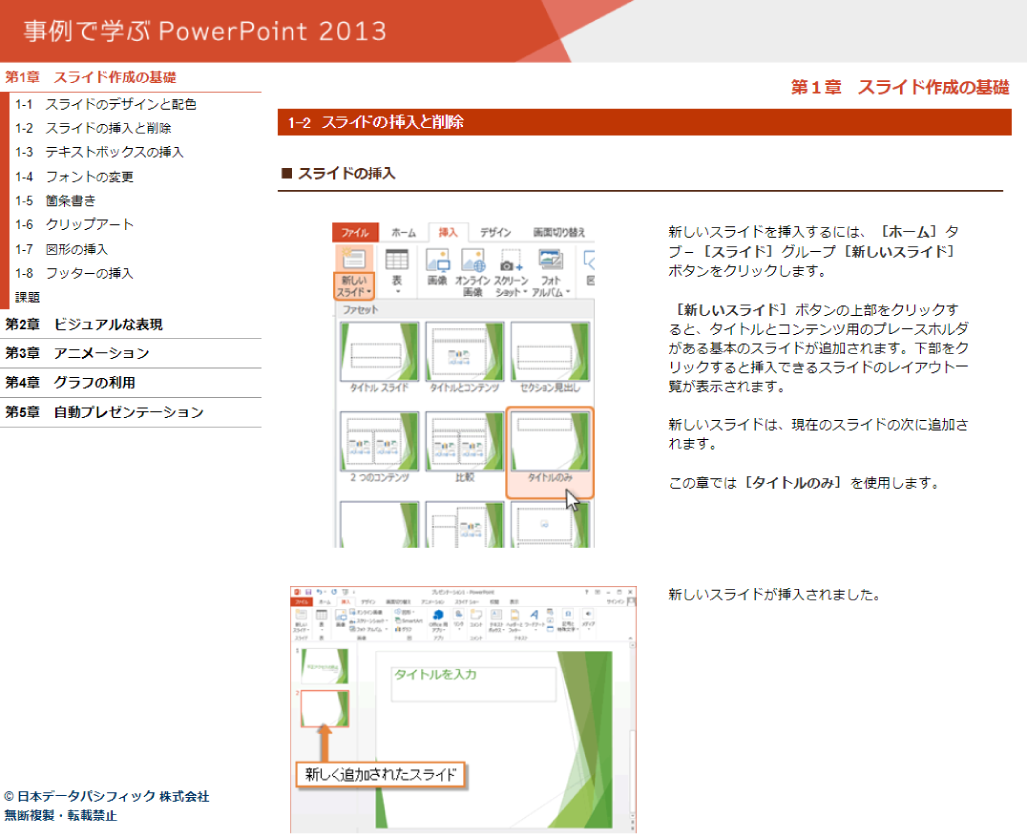Open the スクリーンショット dropdown in the ribbon
The image size is (1027, 834).
511,273
